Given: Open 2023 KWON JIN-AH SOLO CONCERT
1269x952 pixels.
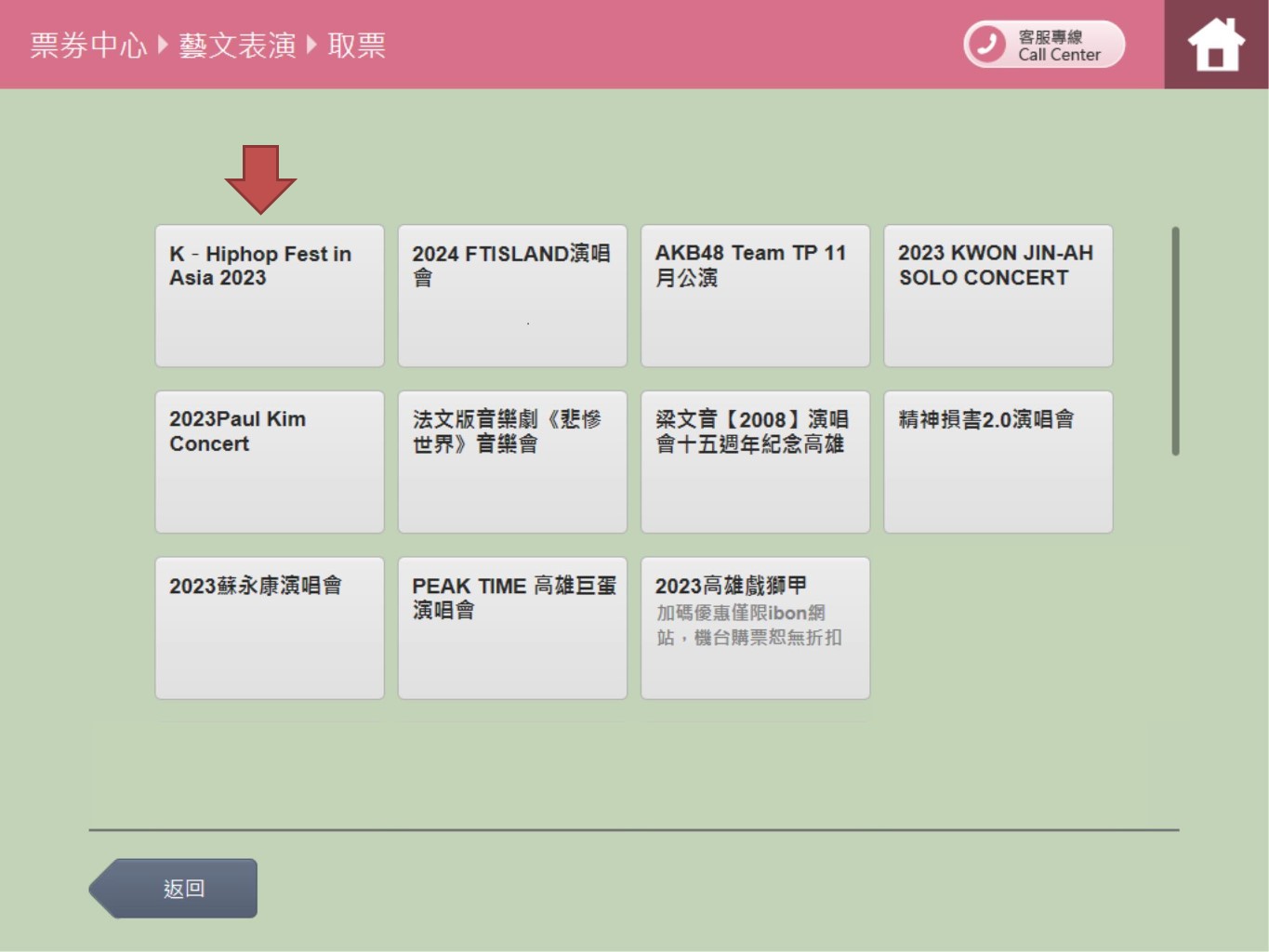Looking at the screenshot, I should pyautogui.click(x=998, y=296).
